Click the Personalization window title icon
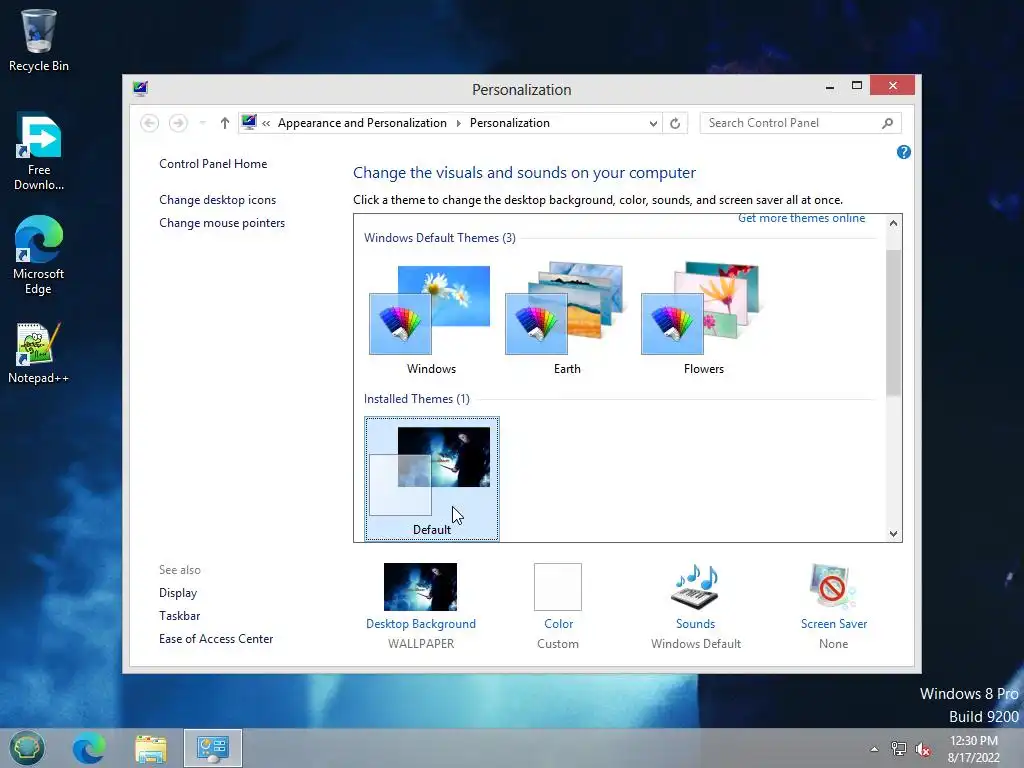Viewport: 1024px width, 768px height. [140, 88]
